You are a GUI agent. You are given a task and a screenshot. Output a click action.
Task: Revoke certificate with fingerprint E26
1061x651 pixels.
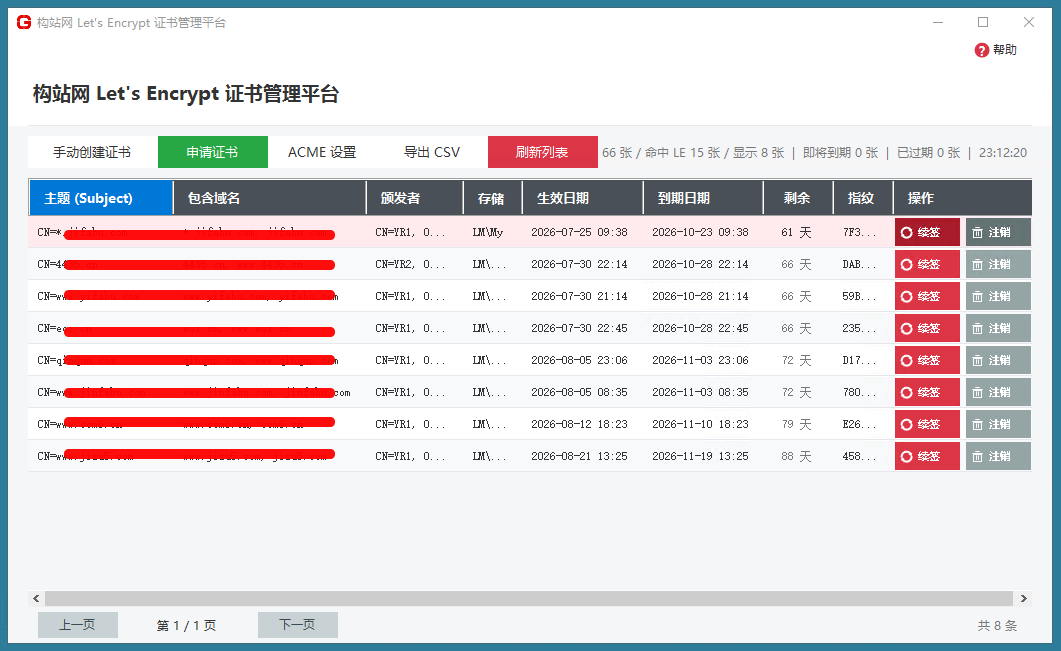998,424
